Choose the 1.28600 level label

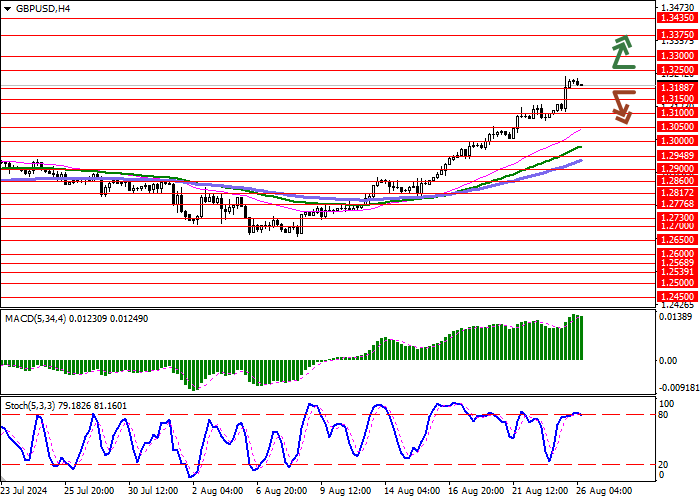pyautogui.click(x=677, y=181)
